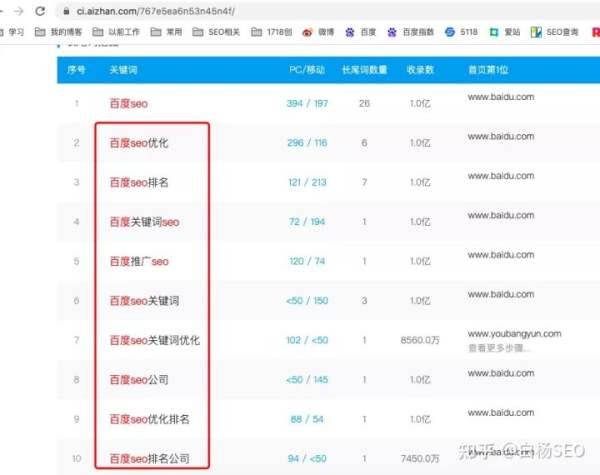This screenshot has height=475, width=600.
Task: Expand the 我的博客 bookmark folder
Action: (63, 32)
